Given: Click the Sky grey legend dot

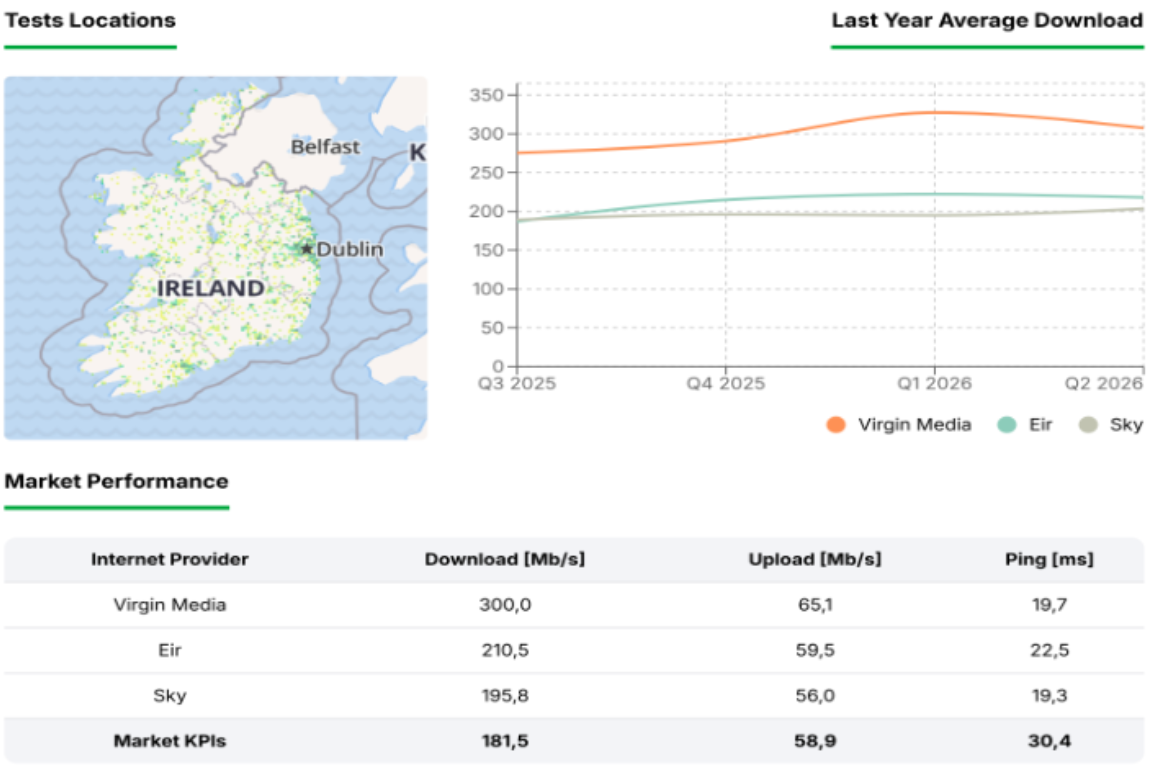Looking at the screenshot, I should pyautogui.click(x=1088, y=424).
